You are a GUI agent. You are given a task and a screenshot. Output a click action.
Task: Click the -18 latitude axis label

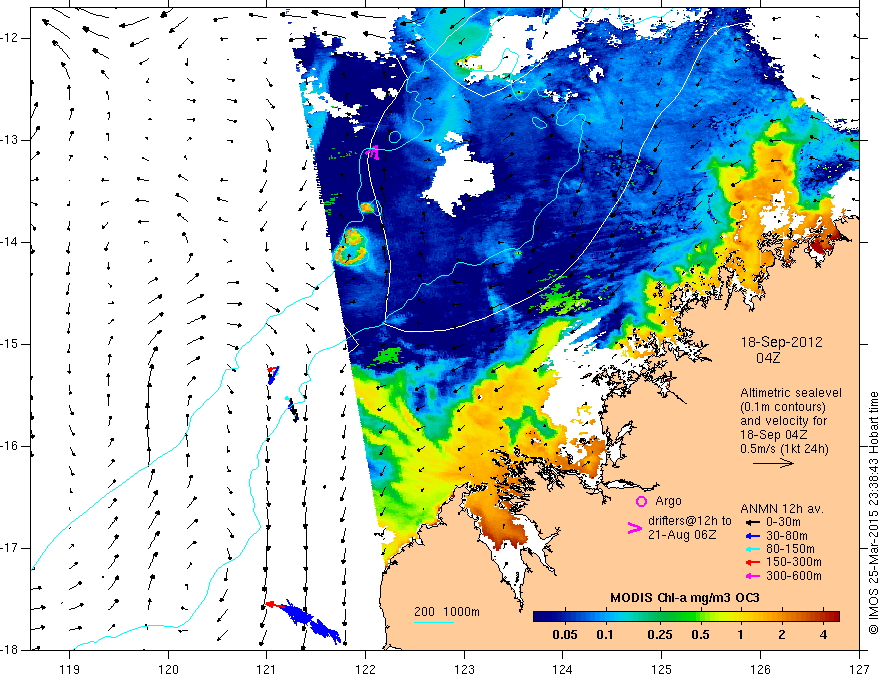point(11,650)
